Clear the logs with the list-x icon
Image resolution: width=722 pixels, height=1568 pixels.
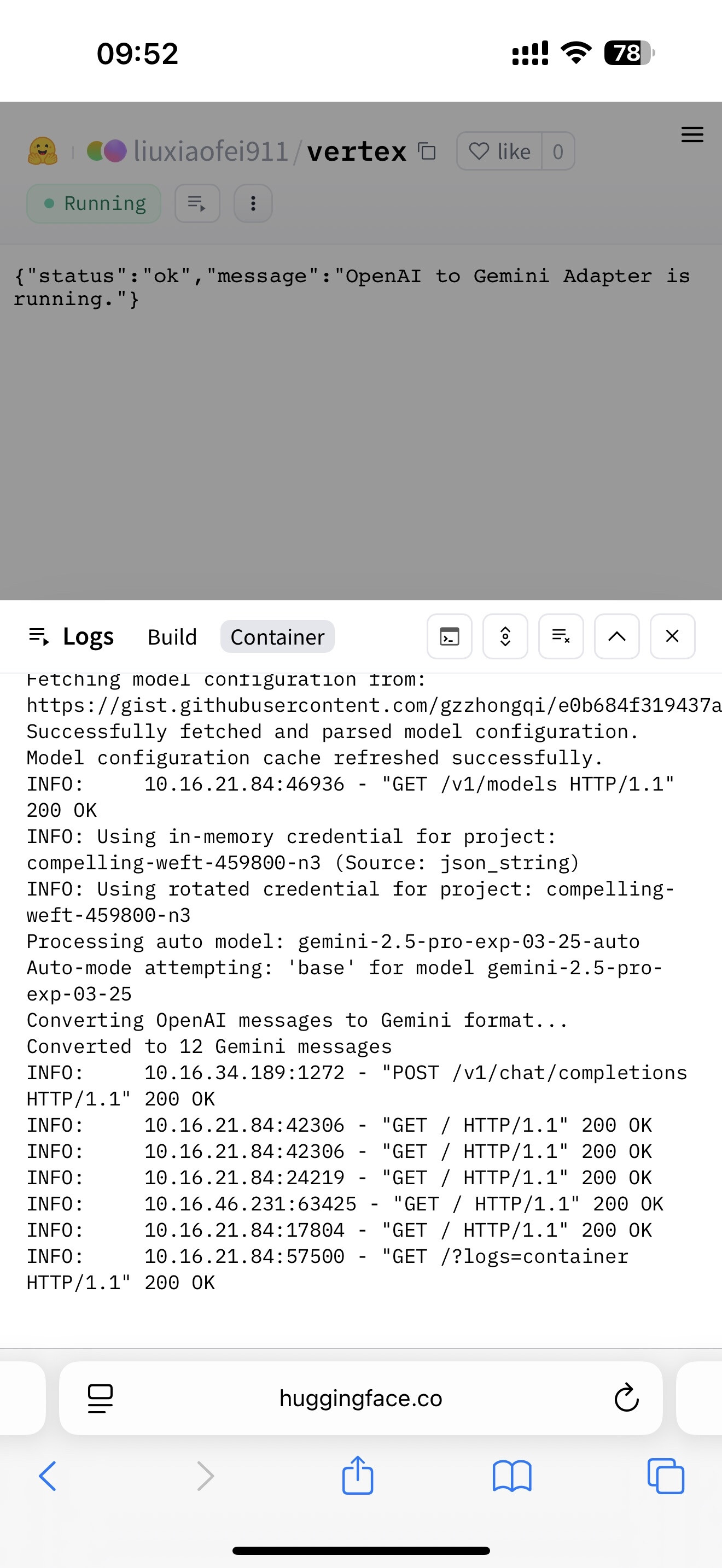point(561,637)
